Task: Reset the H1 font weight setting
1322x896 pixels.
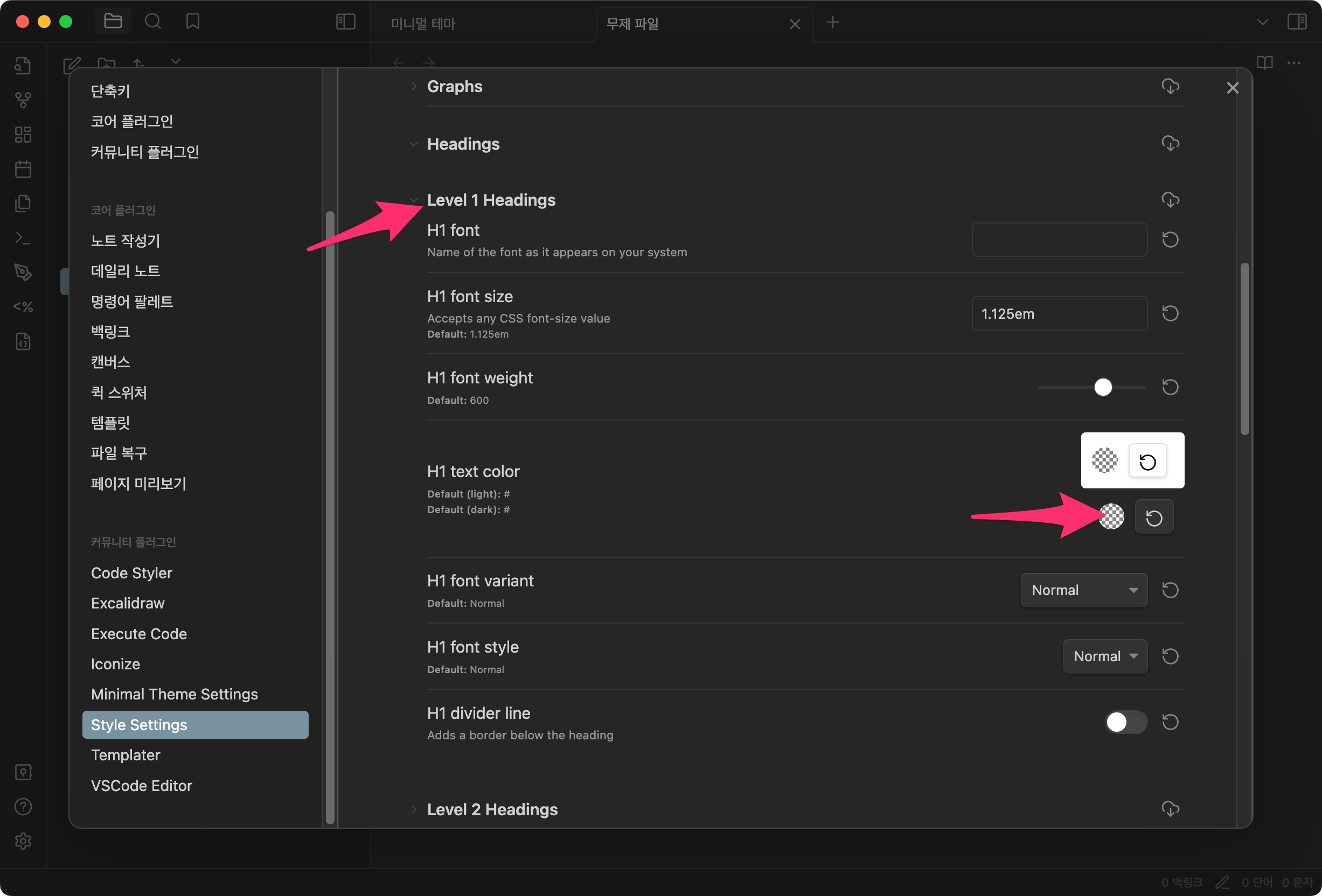Action: pos(1170,387)
